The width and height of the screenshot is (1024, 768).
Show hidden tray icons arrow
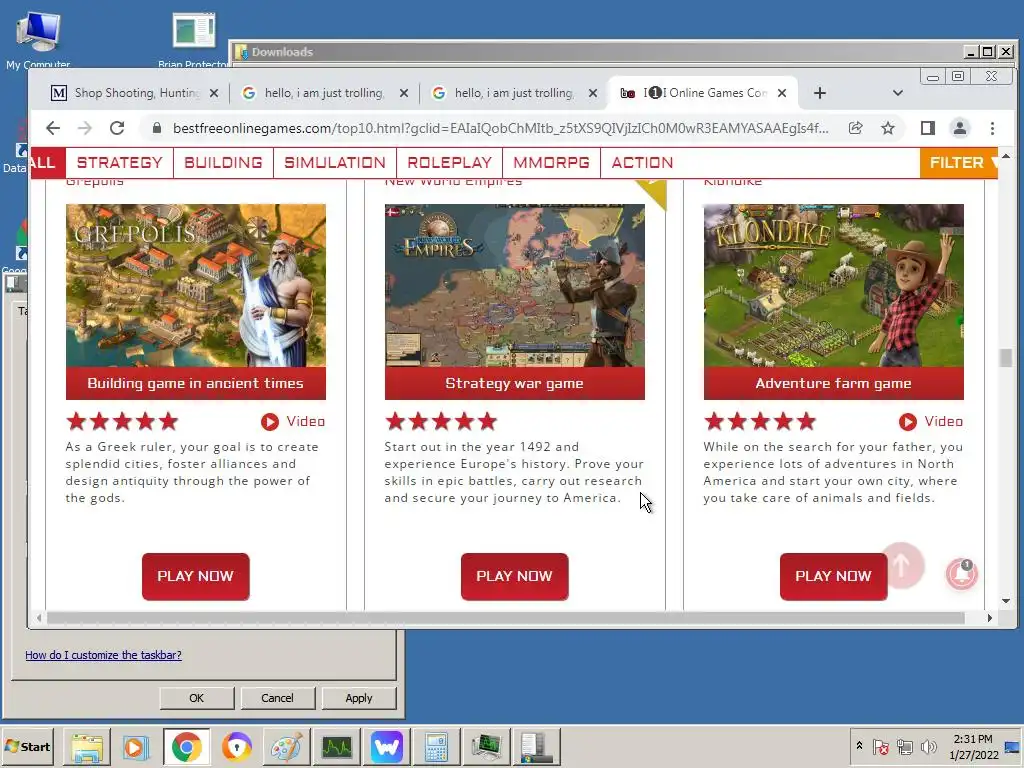pos(859,746)
